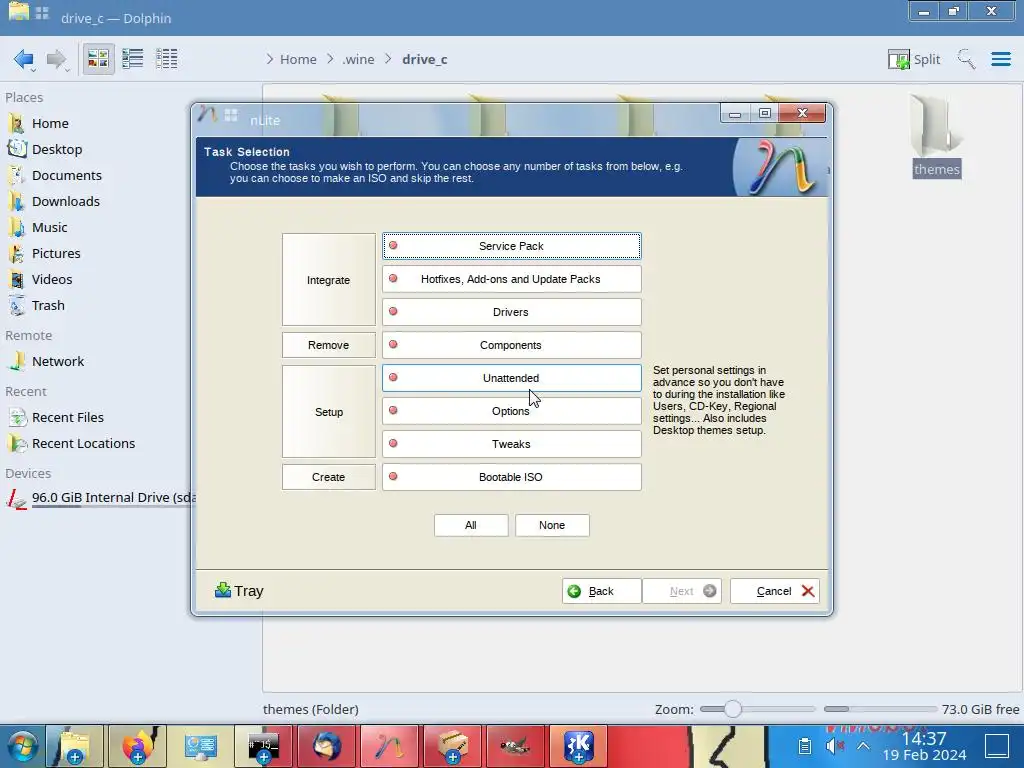Enable the Bootable ISO task
Viewport: 1024px width, 768px height.
pos(511,477)
